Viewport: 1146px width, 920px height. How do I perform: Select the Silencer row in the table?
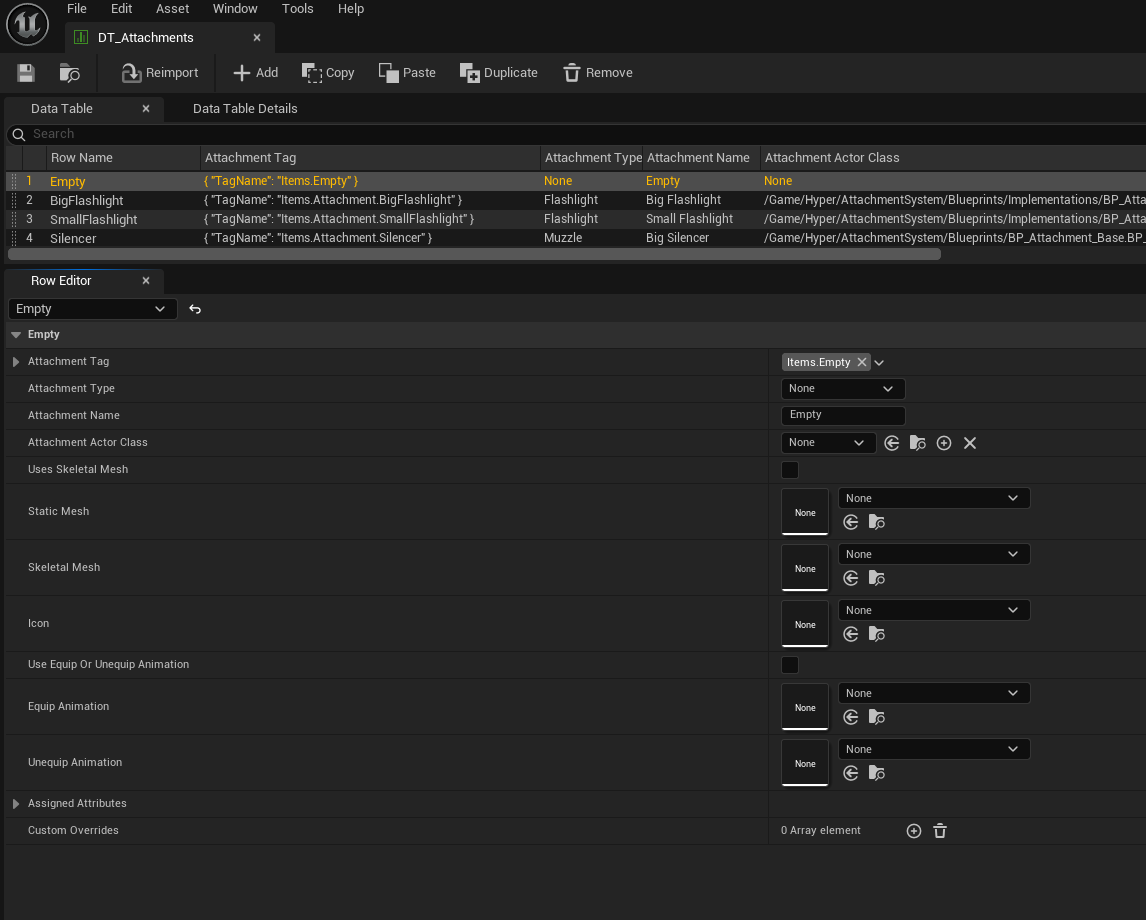pos(73,238)
